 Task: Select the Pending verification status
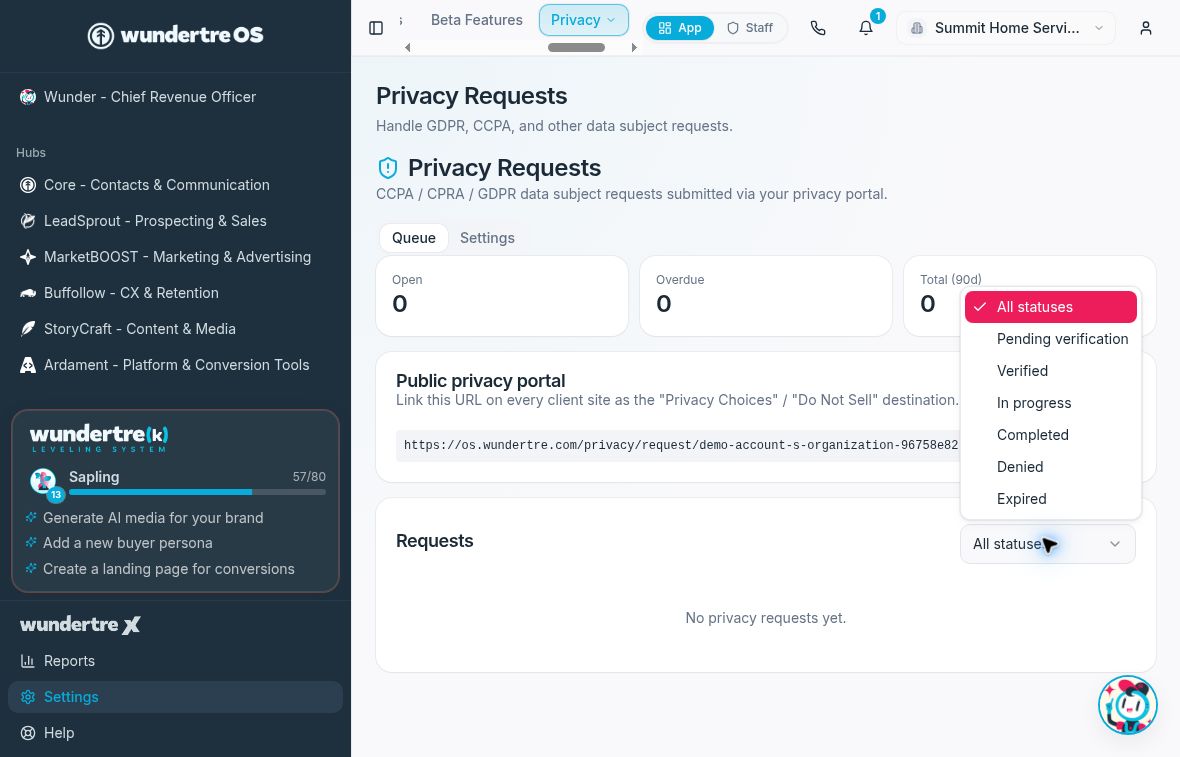(1051, 339)
